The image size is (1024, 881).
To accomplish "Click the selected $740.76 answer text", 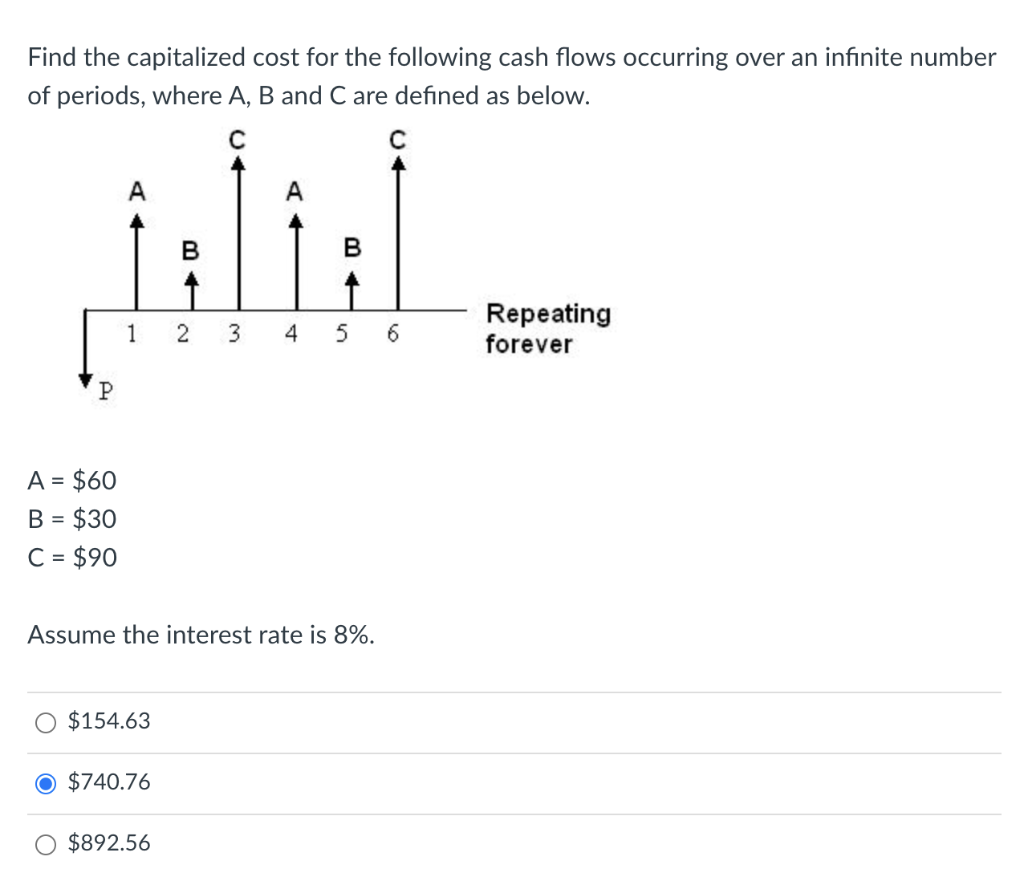I will click(x=110, y=782).
